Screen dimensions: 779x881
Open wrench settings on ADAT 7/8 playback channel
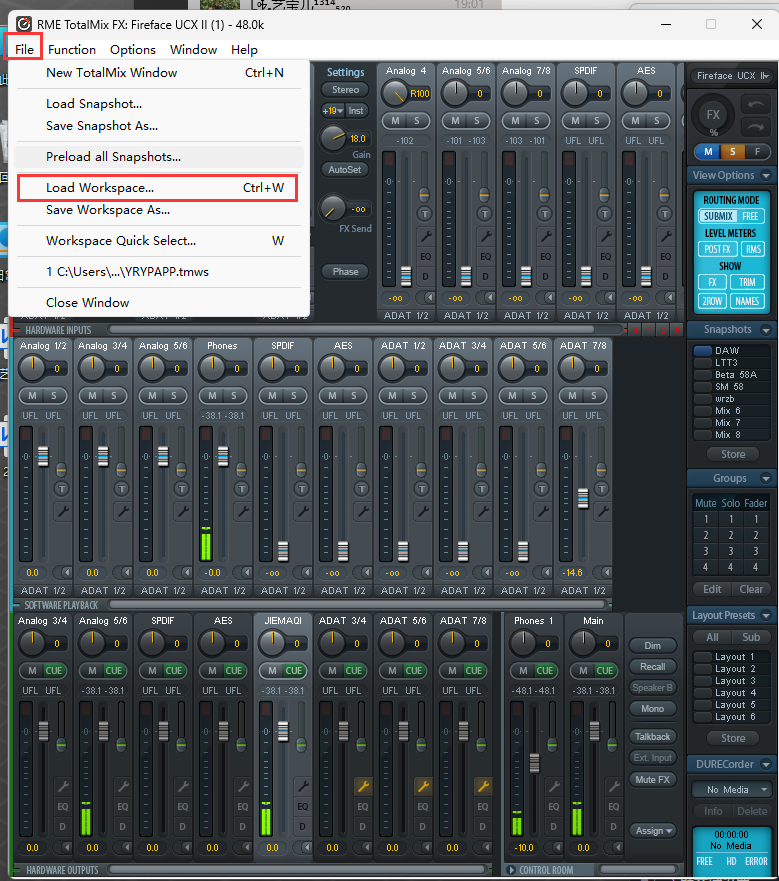point(603,511)
